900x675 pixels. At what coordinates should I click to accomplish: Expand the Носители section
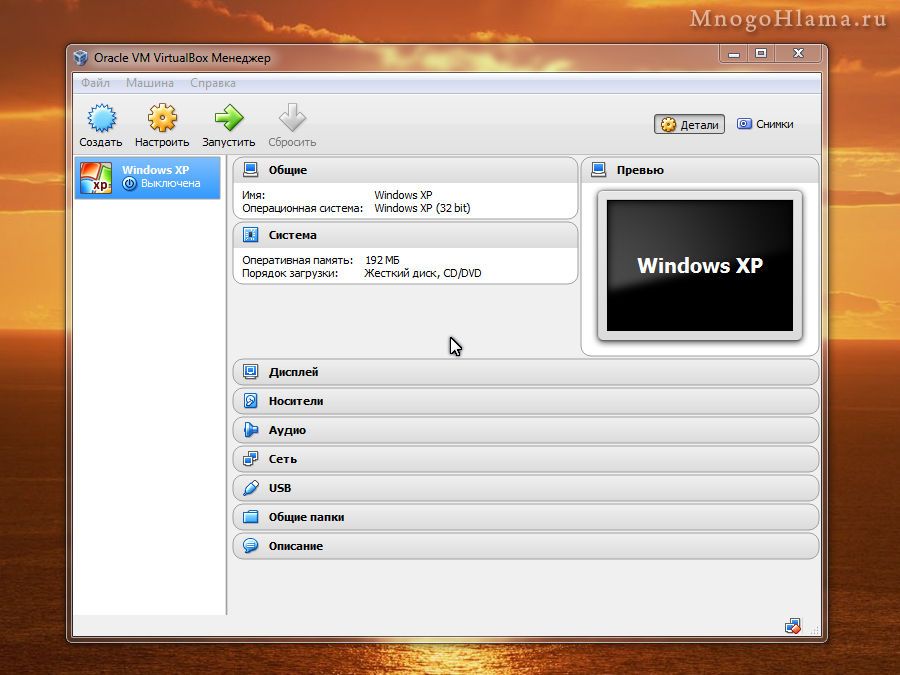[526, 401]
